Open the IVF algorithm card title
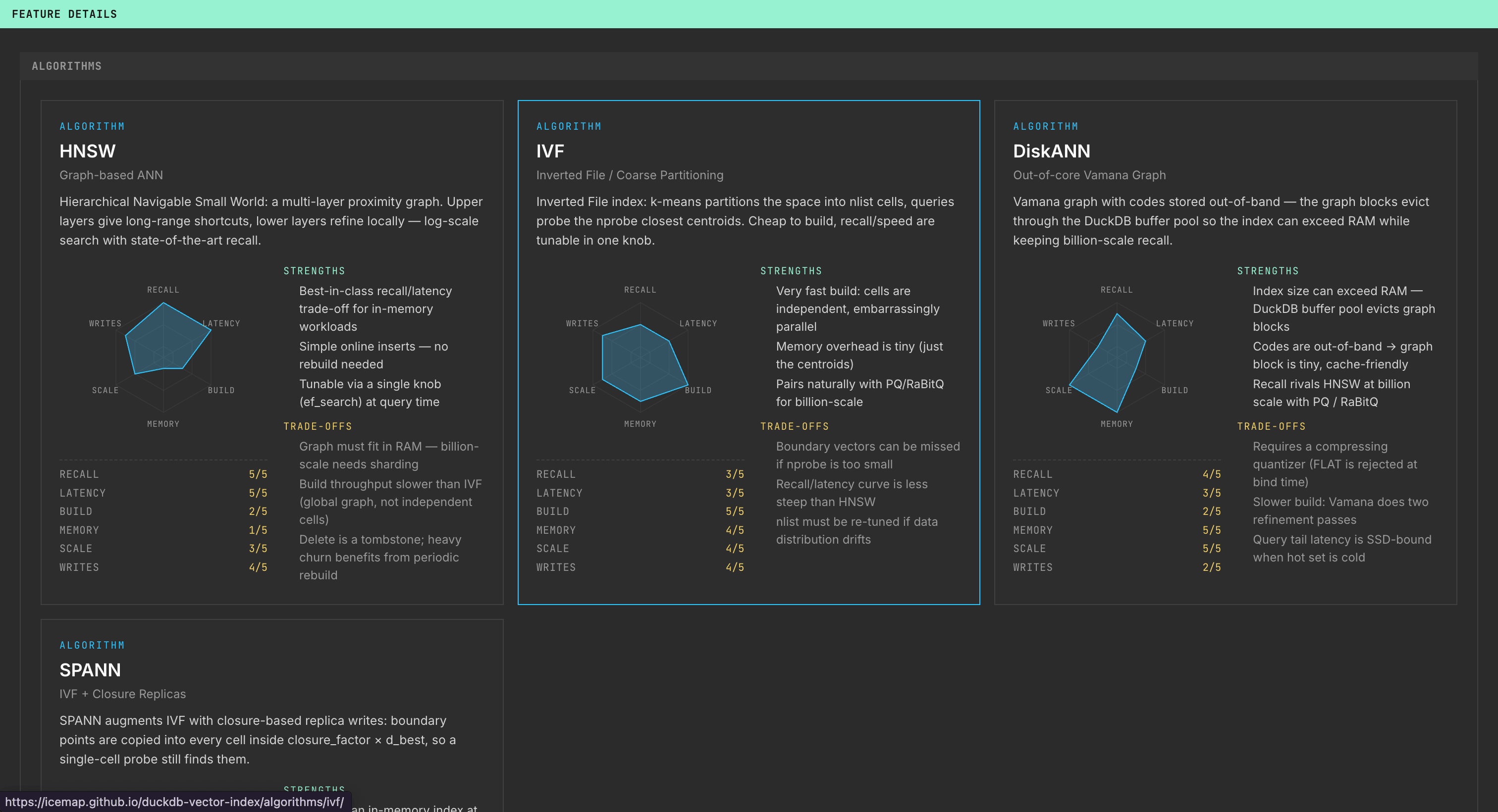 [x=549, y=151]
